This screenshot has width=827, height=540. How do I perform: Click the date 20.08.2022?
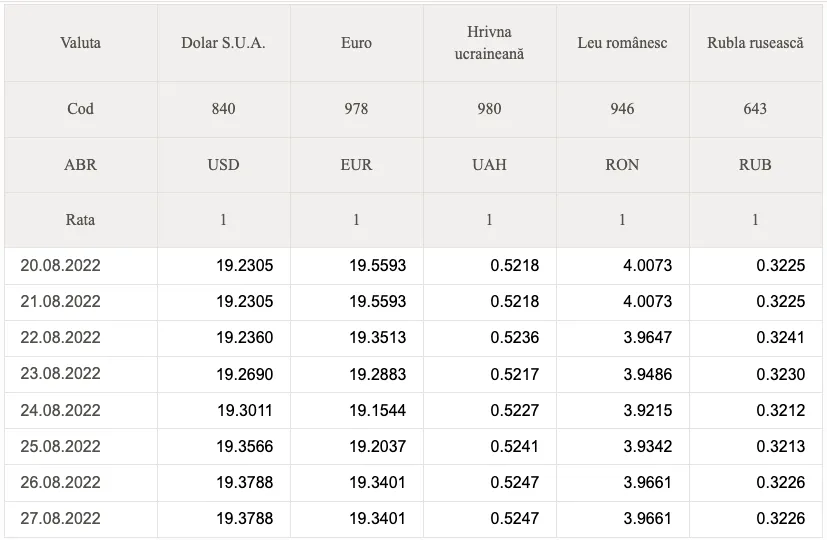60,265
